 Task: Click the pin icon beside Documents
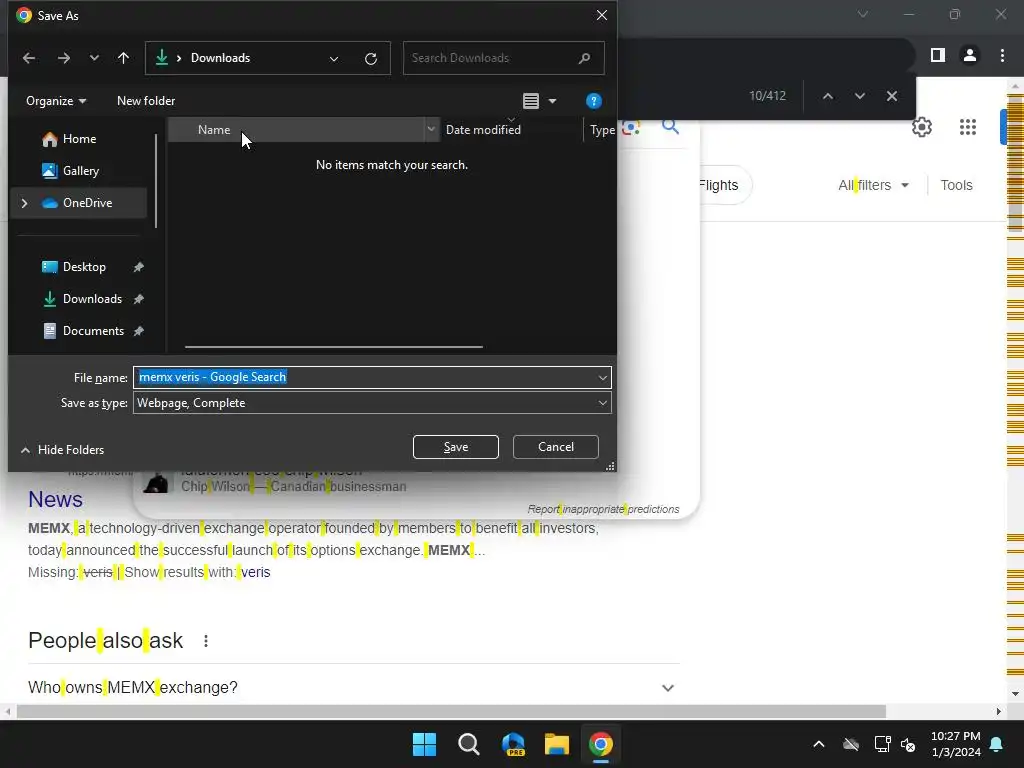click(x=138, y=330)
